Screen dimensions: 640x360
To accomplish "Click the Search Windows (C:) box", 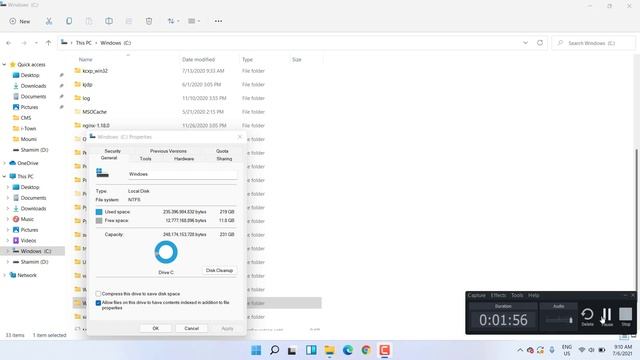I will 593,43.
